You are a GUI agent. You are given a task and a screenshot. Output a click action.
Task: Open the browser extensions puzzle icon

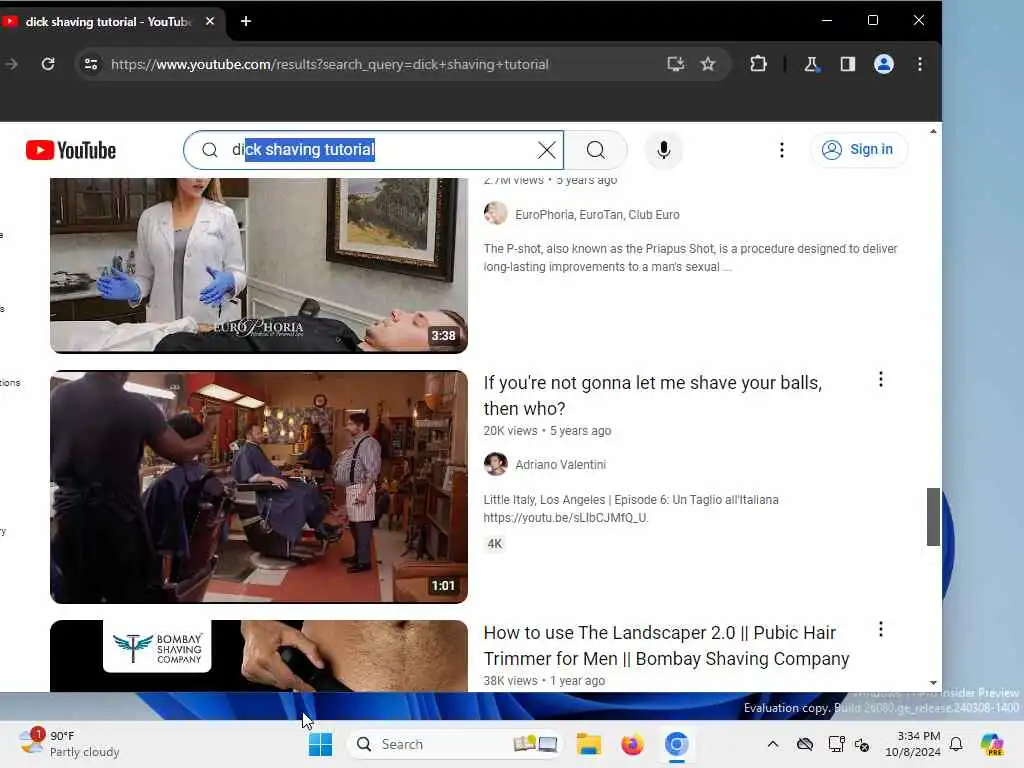coord(758,64)
